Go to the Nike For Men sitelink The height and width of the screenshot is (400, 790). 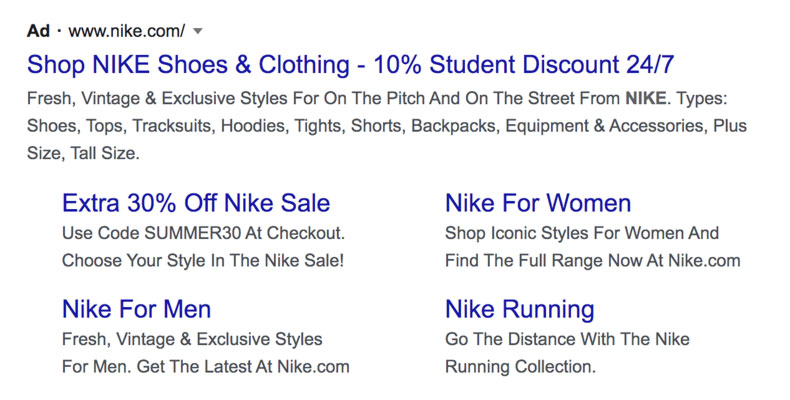136,309
